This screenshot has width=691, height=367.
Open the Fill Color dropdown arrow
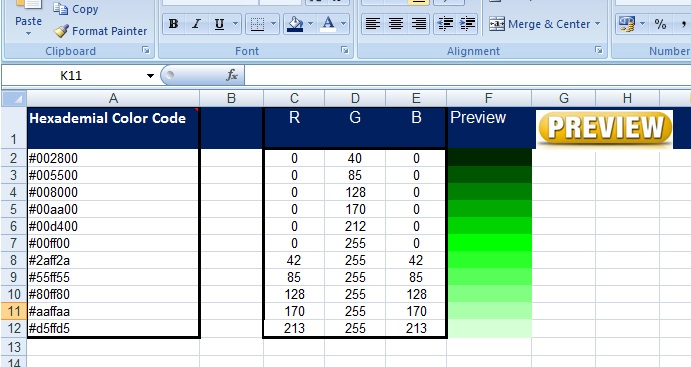311,24
